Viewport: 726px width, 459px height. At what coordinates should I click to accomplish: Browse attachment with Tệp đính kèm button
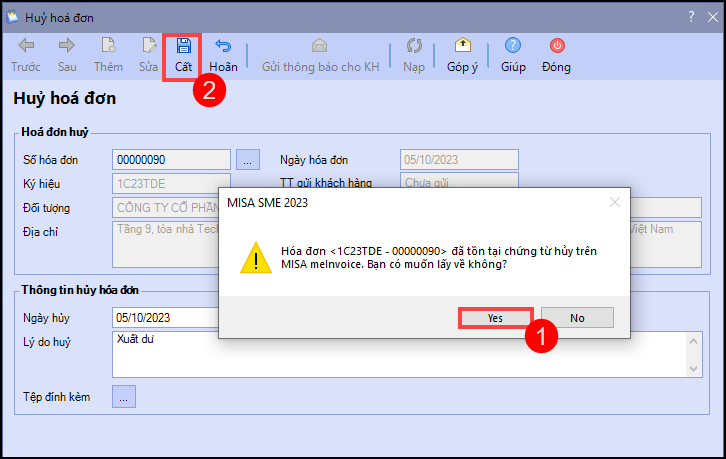[x=124, y=397]
